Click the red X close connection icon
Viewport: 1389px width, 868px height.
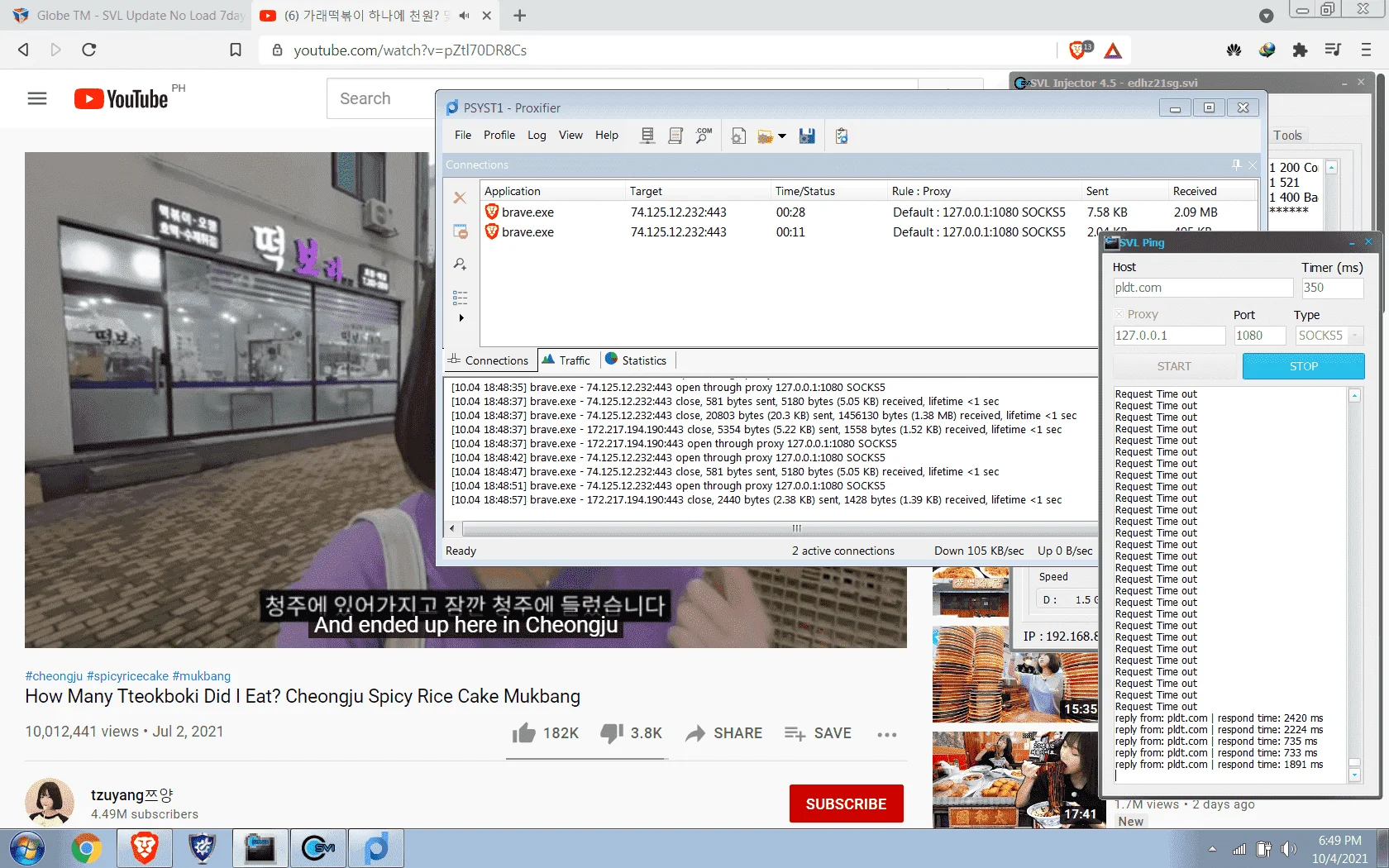[x=460, y=198]
